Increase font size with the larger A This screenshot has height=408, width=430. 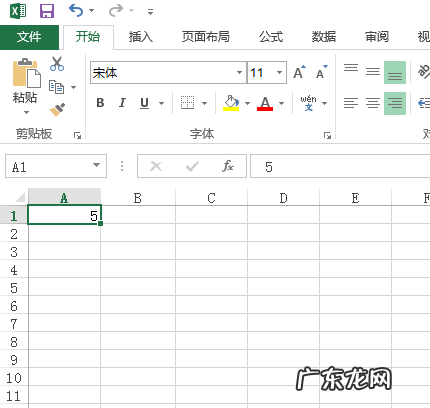(x=299, y=72)
